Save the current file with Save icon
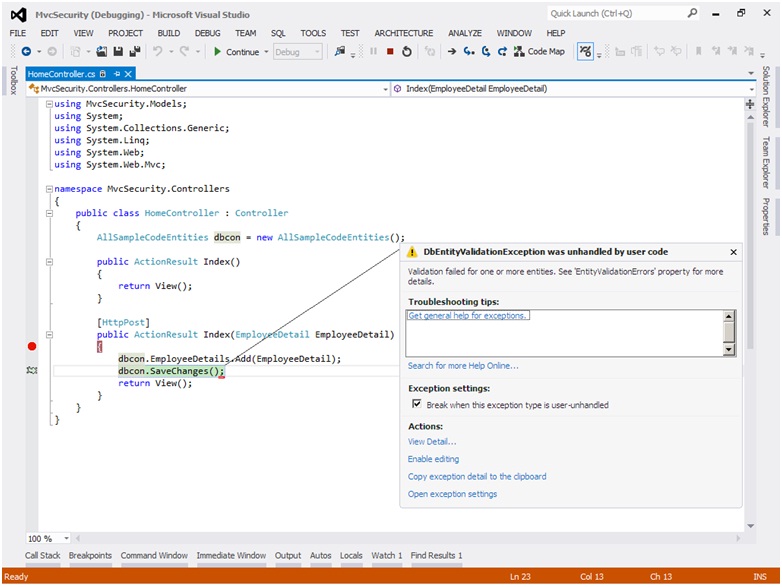 [x=118, y=51]
